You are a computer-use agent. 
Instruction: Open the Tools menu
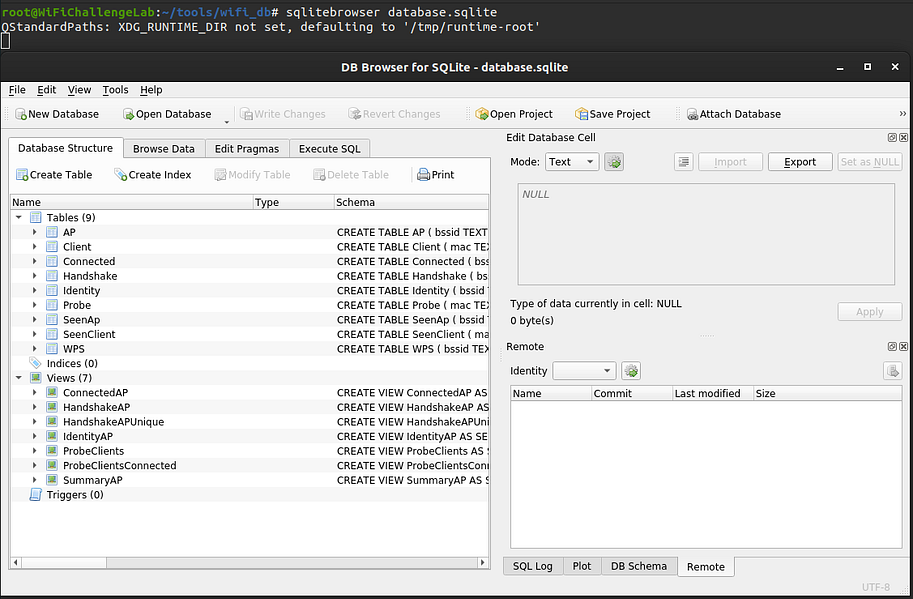[115, 89]
